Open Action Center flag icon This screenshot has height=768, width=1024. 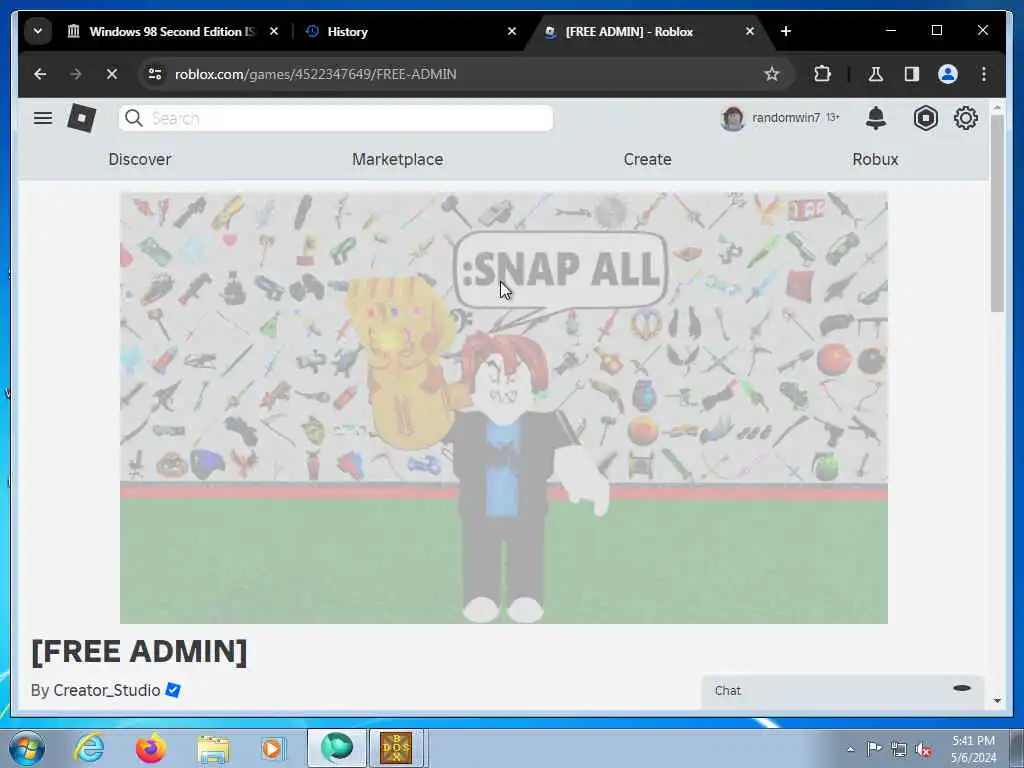(x=874, y=748)
